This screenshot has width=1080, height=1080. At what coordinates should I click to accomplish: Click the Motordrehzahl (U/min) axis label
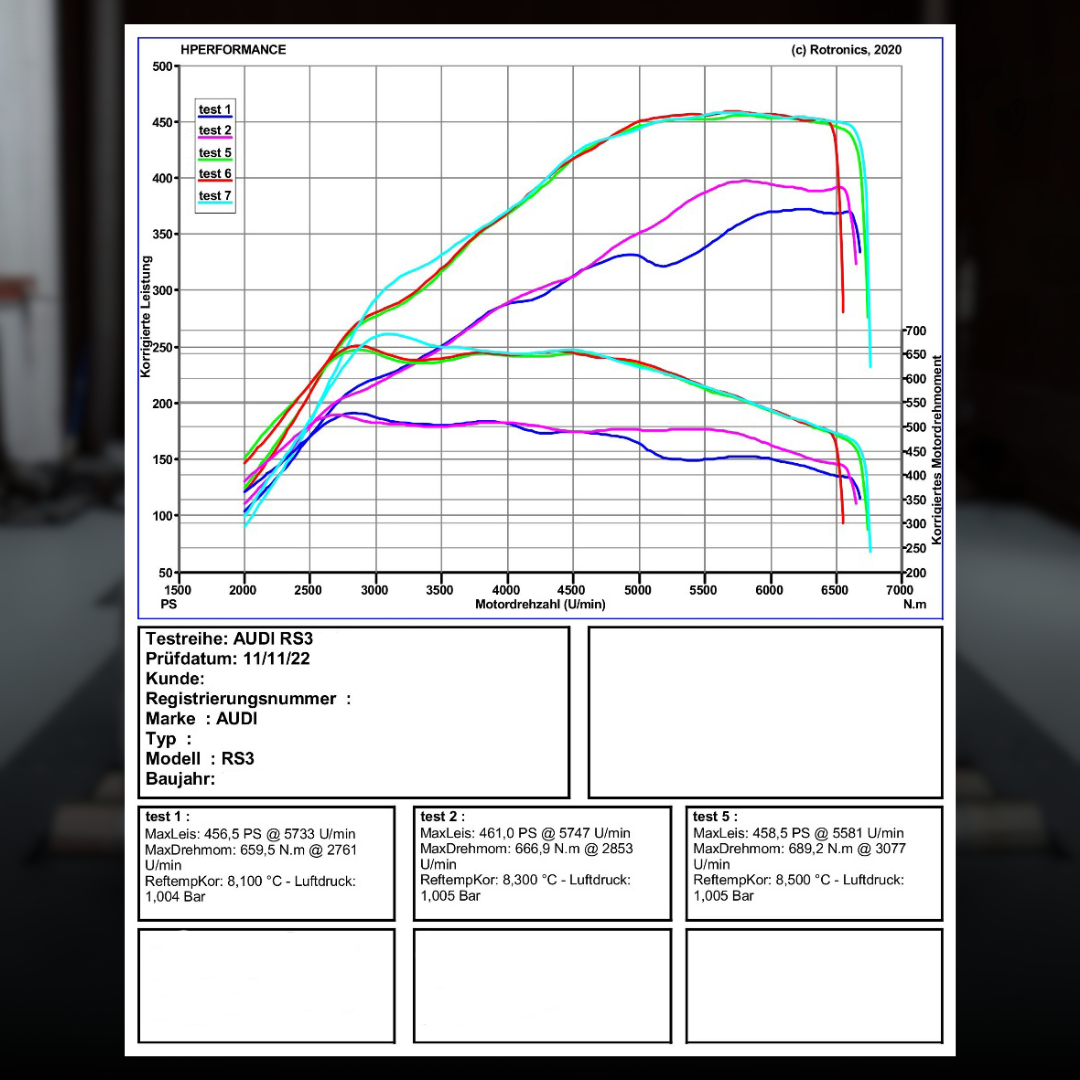click(540, 604)
